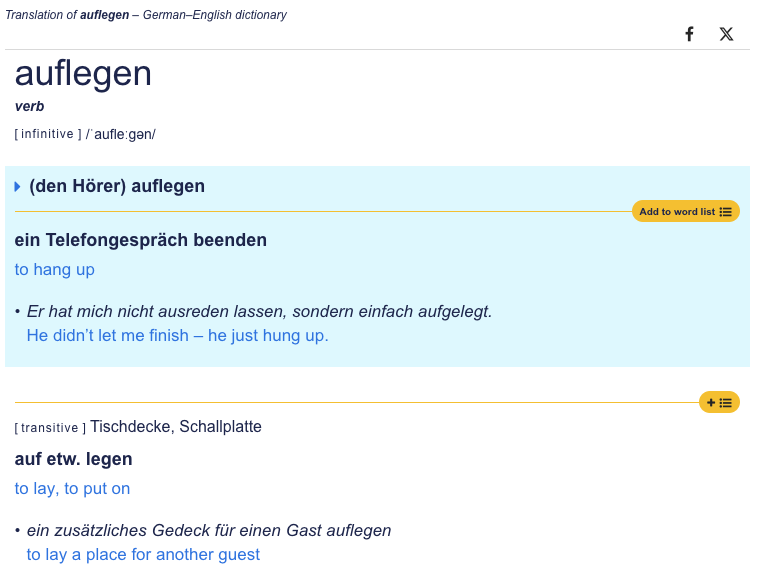
Task: Click the "transitive" grammar label
Action: pyautogui.click(x=50, y=428)
